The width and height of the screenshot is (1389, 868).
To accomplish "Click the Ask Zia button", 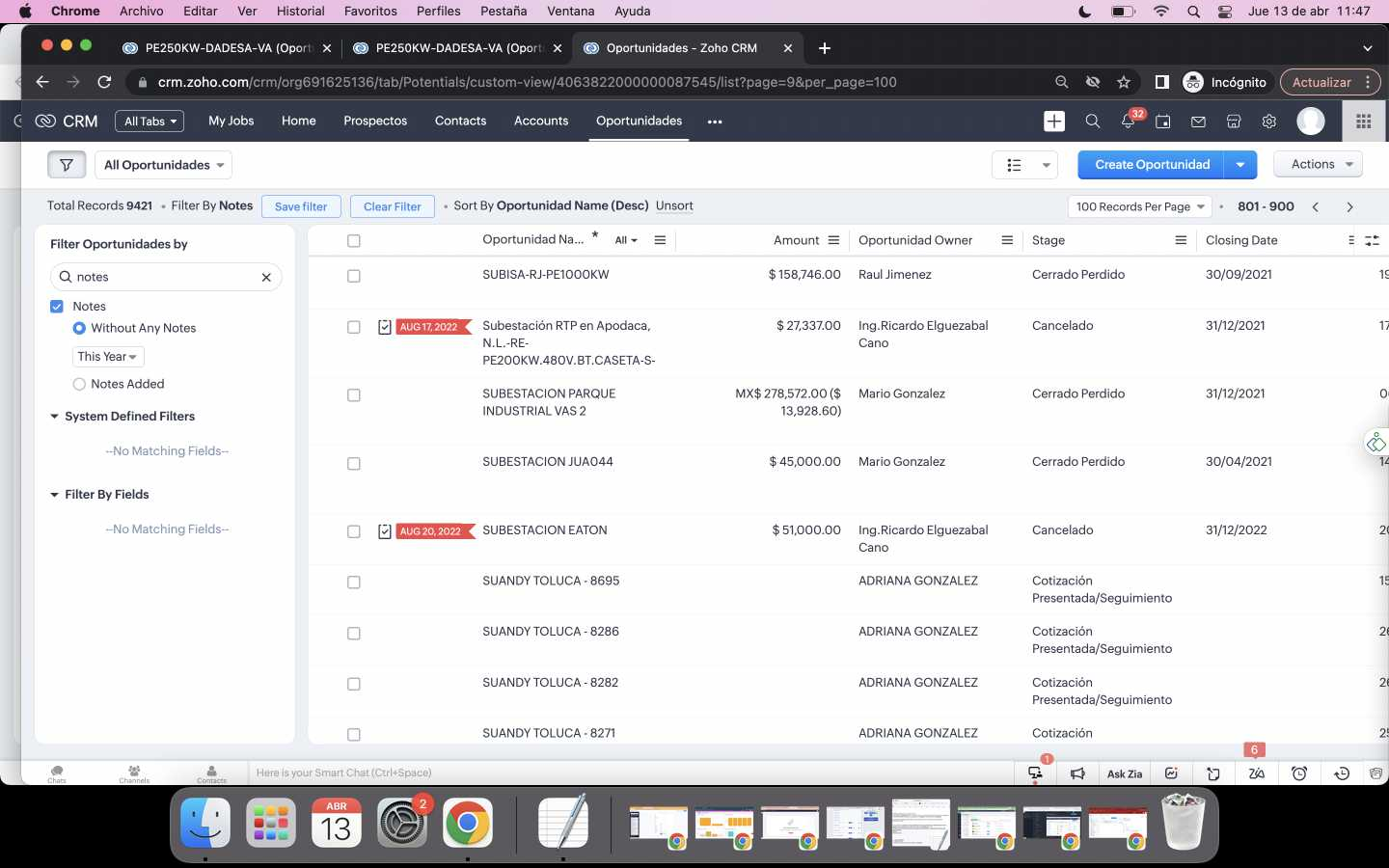I will [1124, 773].
